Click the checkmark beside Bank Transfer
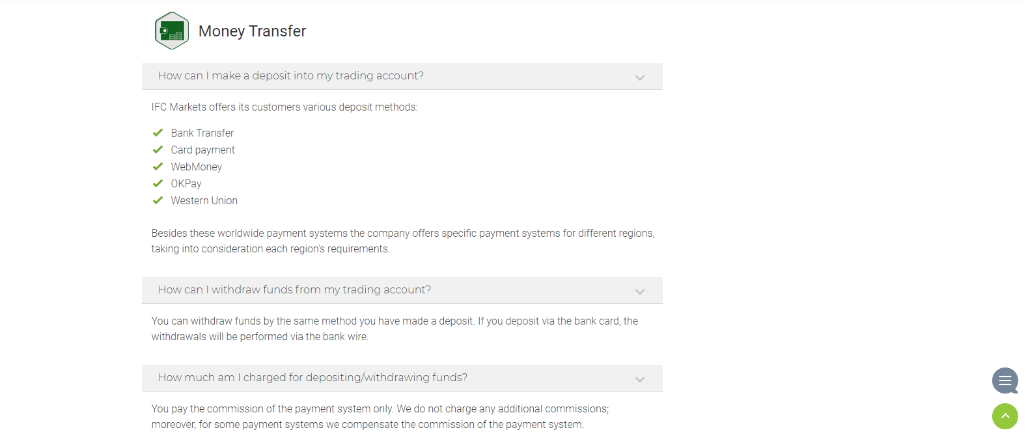Screen dimensions: 1026x441 tap(157, 133)
